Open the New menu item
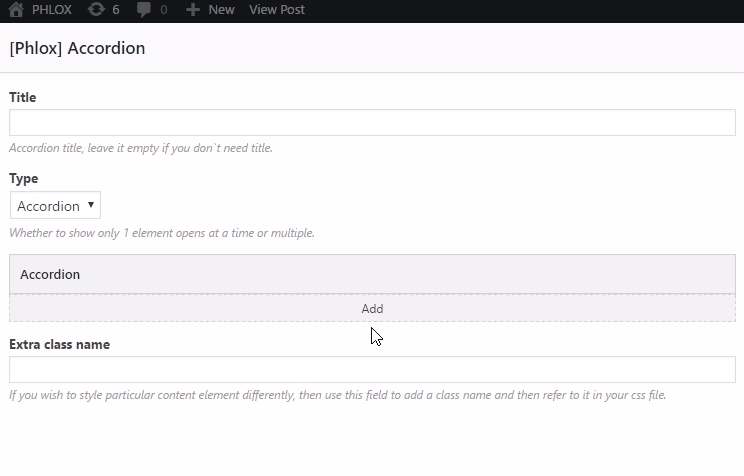Image resolution: width=744 pixels, height=476 pixels. tap(221, 9)
